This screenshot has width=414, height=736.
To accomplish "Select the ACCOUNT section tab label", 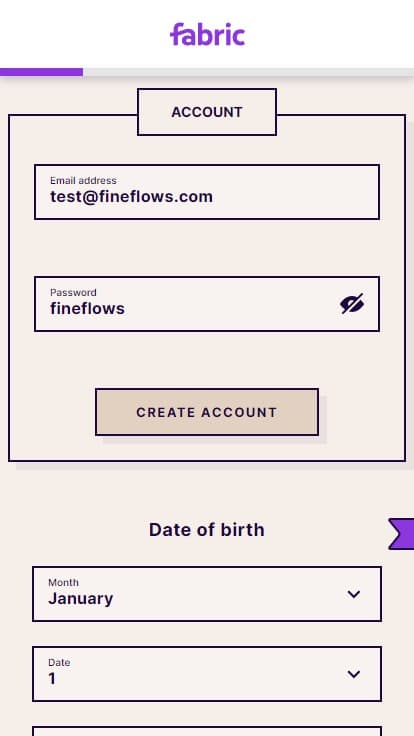I will 207,112.
